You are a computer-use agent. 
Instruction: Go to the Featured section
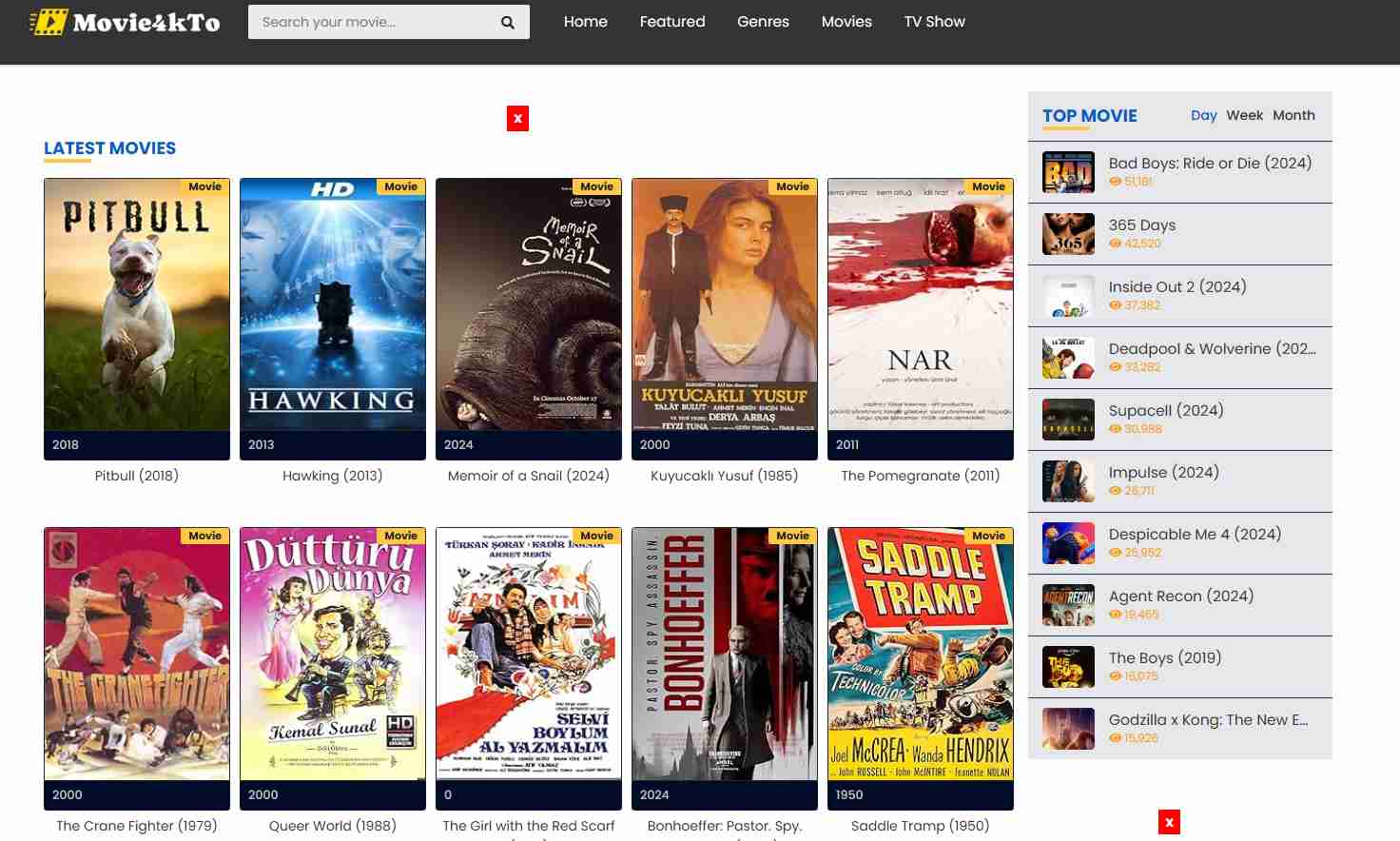(672, 22)
